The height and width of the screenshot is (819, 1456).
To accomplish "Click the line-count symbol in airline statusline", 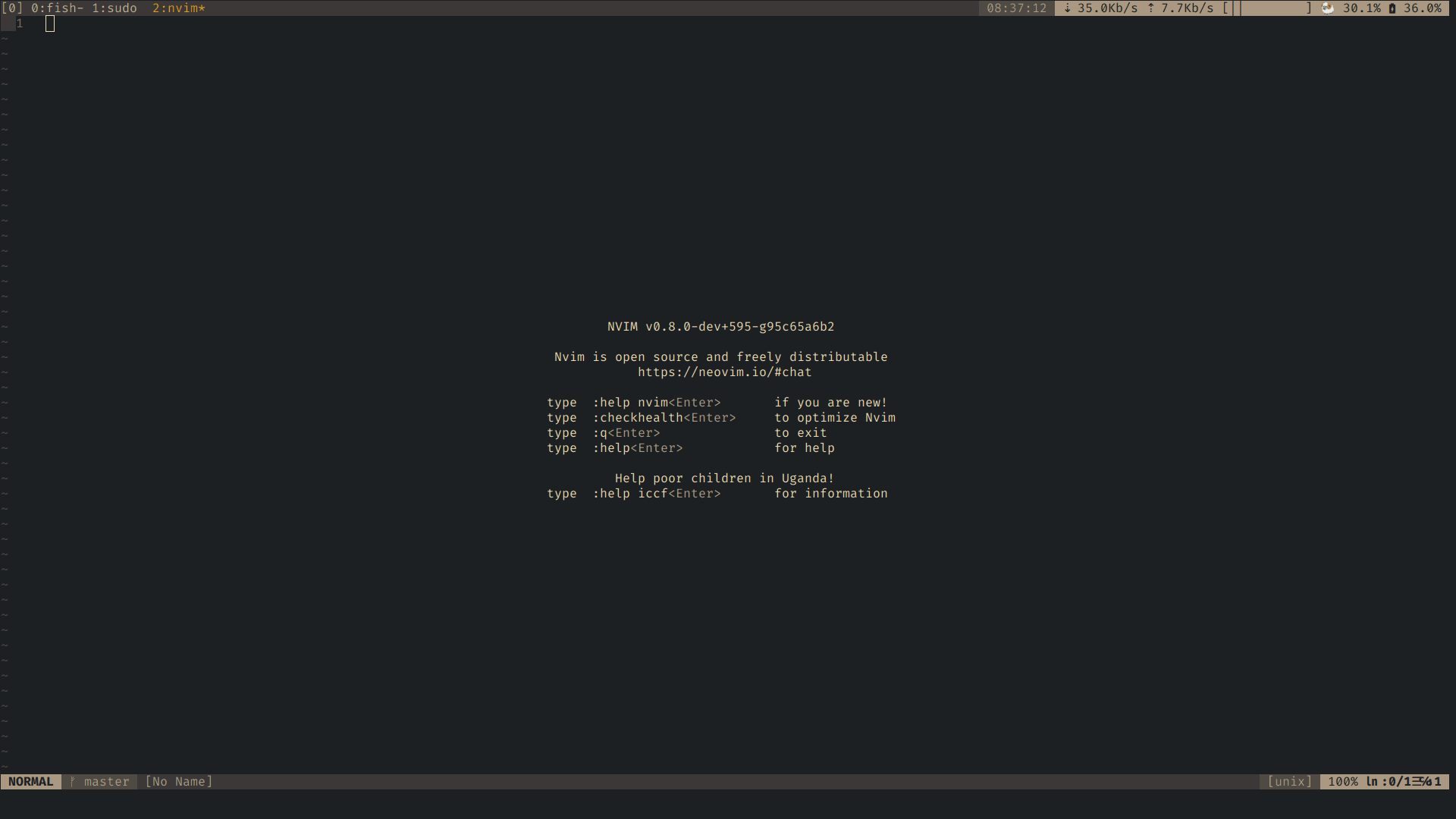I will 1417,781.
